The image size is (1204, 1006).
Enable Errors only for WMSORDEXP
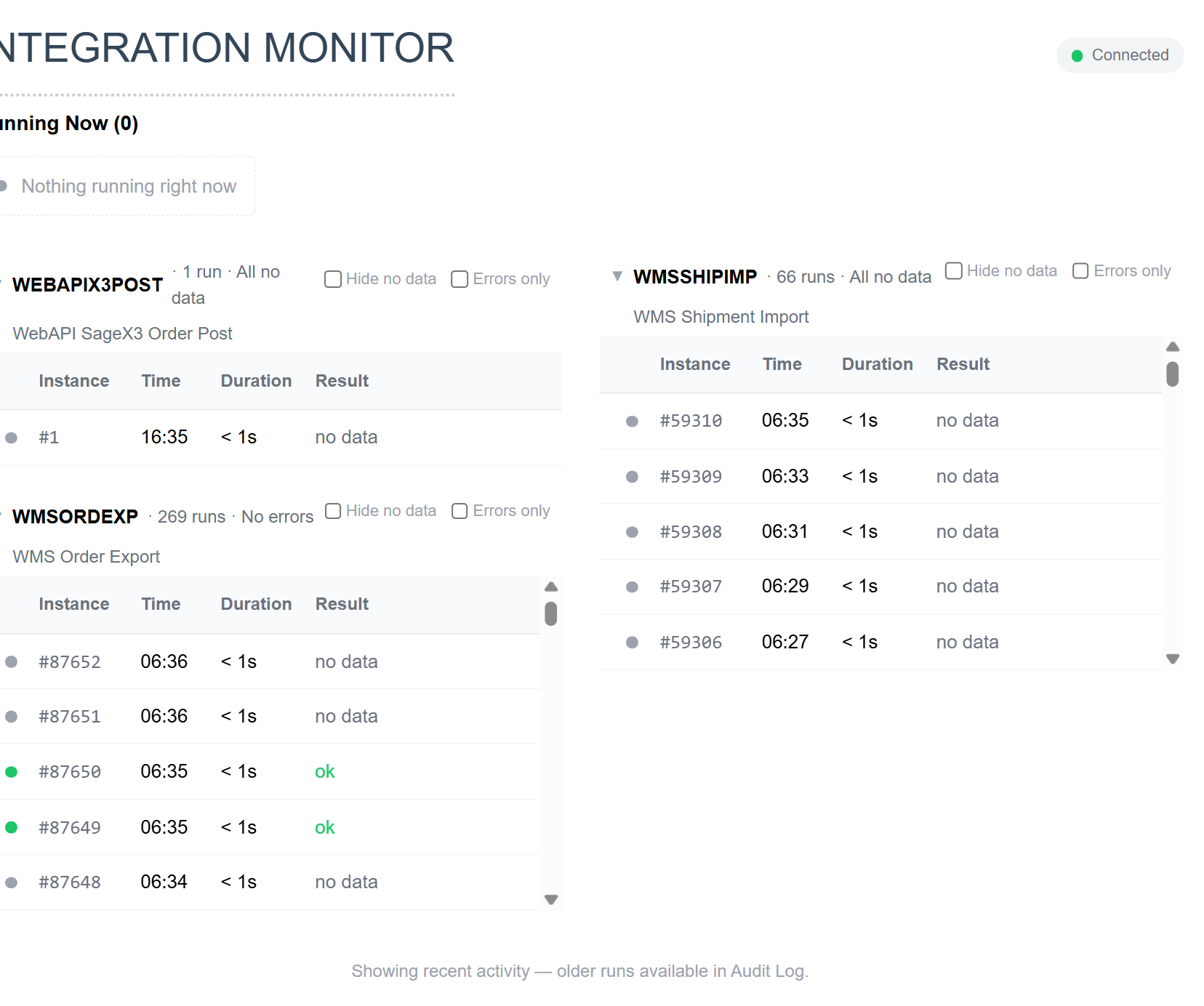click(459, 511)
